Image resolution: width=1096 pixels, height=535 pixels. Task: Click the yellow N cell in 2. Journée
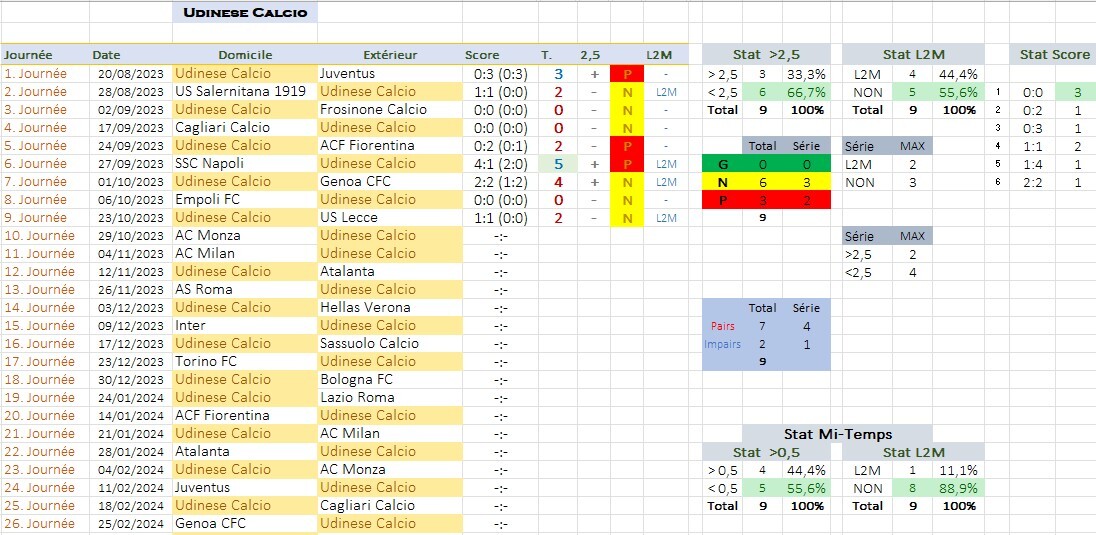(x=627, y=92)
